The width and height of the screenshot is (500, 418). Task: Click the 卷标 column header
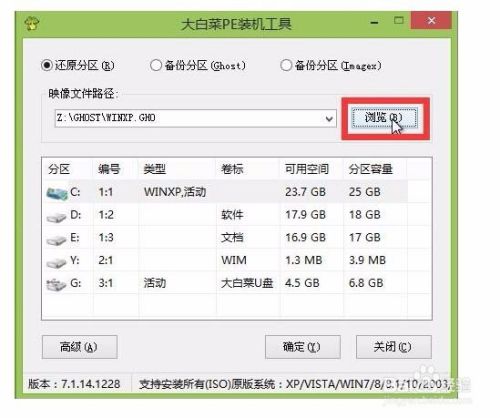(232, 169)
